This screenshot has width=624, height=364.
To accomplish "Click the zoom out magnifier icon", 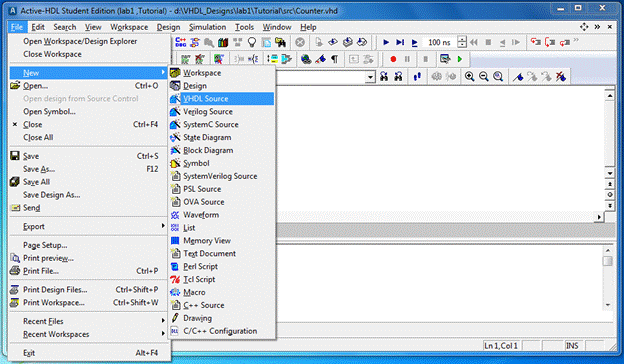I will tap(484, 76).
